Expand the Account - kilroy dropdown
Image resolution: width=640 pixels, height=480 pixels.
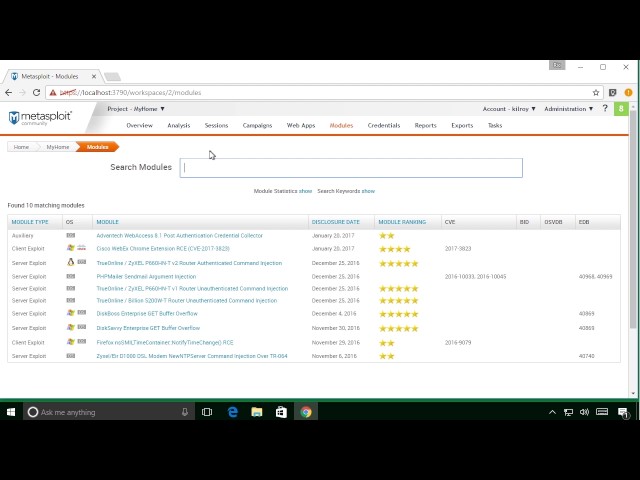pyautogui.click(x=509, y=109)
